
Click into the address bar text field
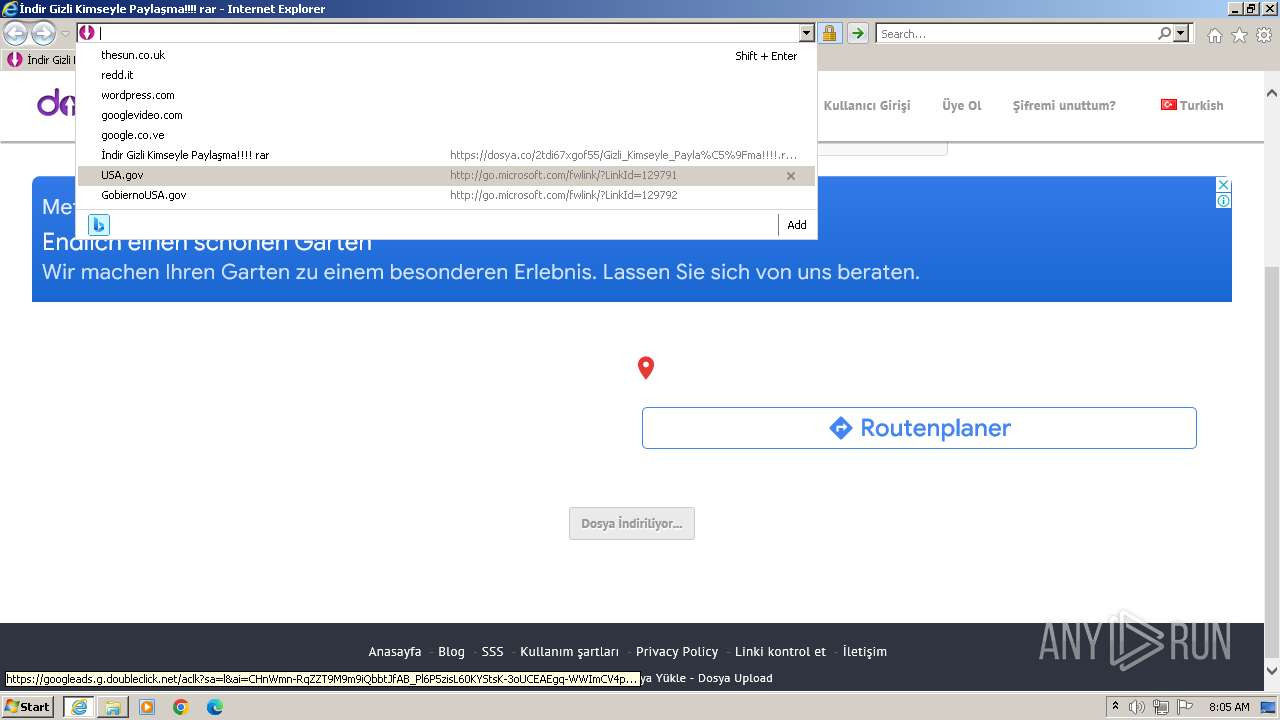coord(448,33)
